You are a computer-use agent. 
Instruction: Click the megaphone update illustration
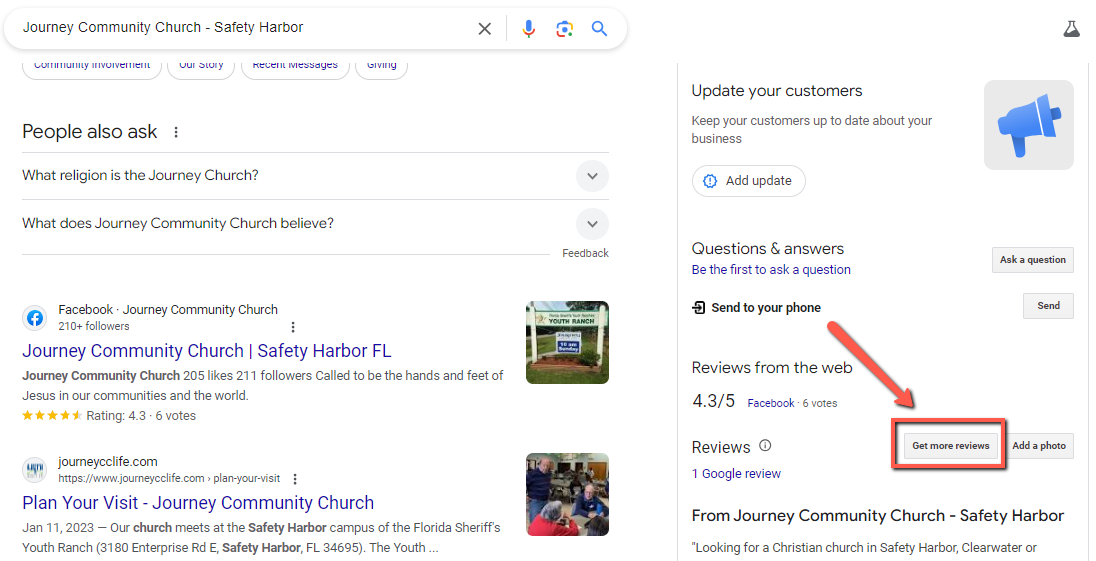1029,125
